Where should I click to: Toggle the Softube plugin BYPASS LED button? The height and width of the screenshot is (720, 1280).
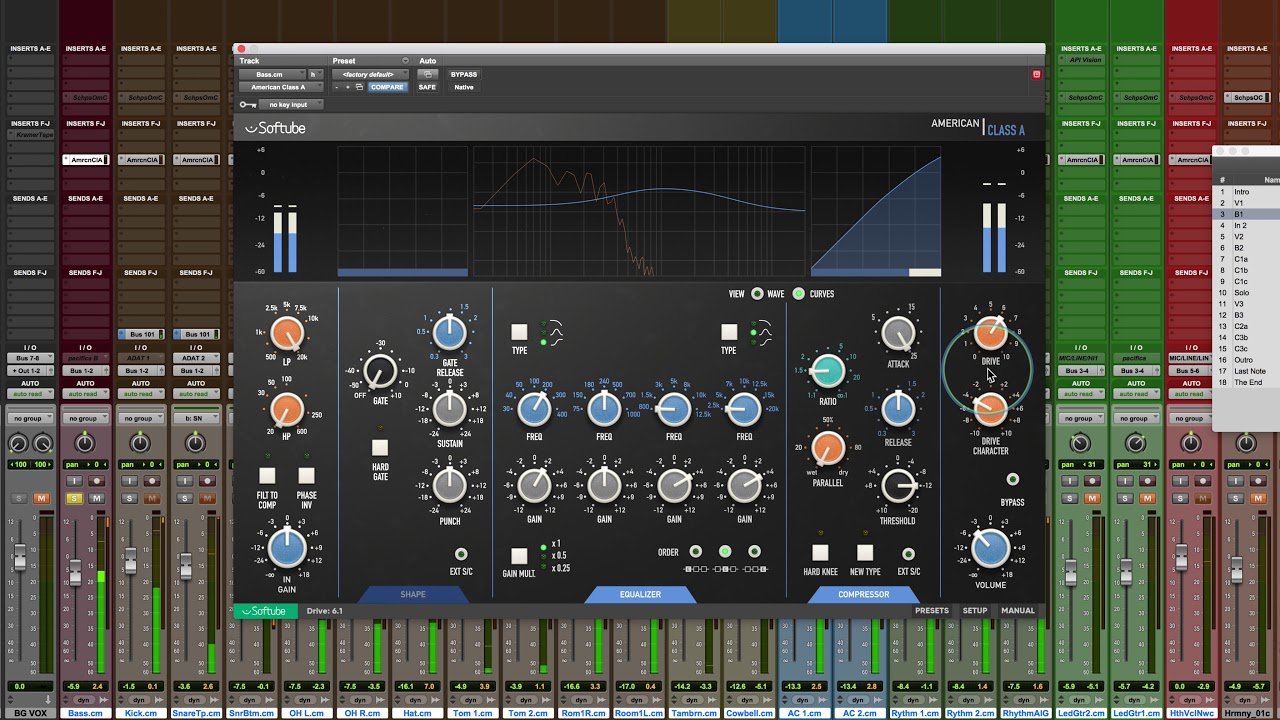point(1012,480)
